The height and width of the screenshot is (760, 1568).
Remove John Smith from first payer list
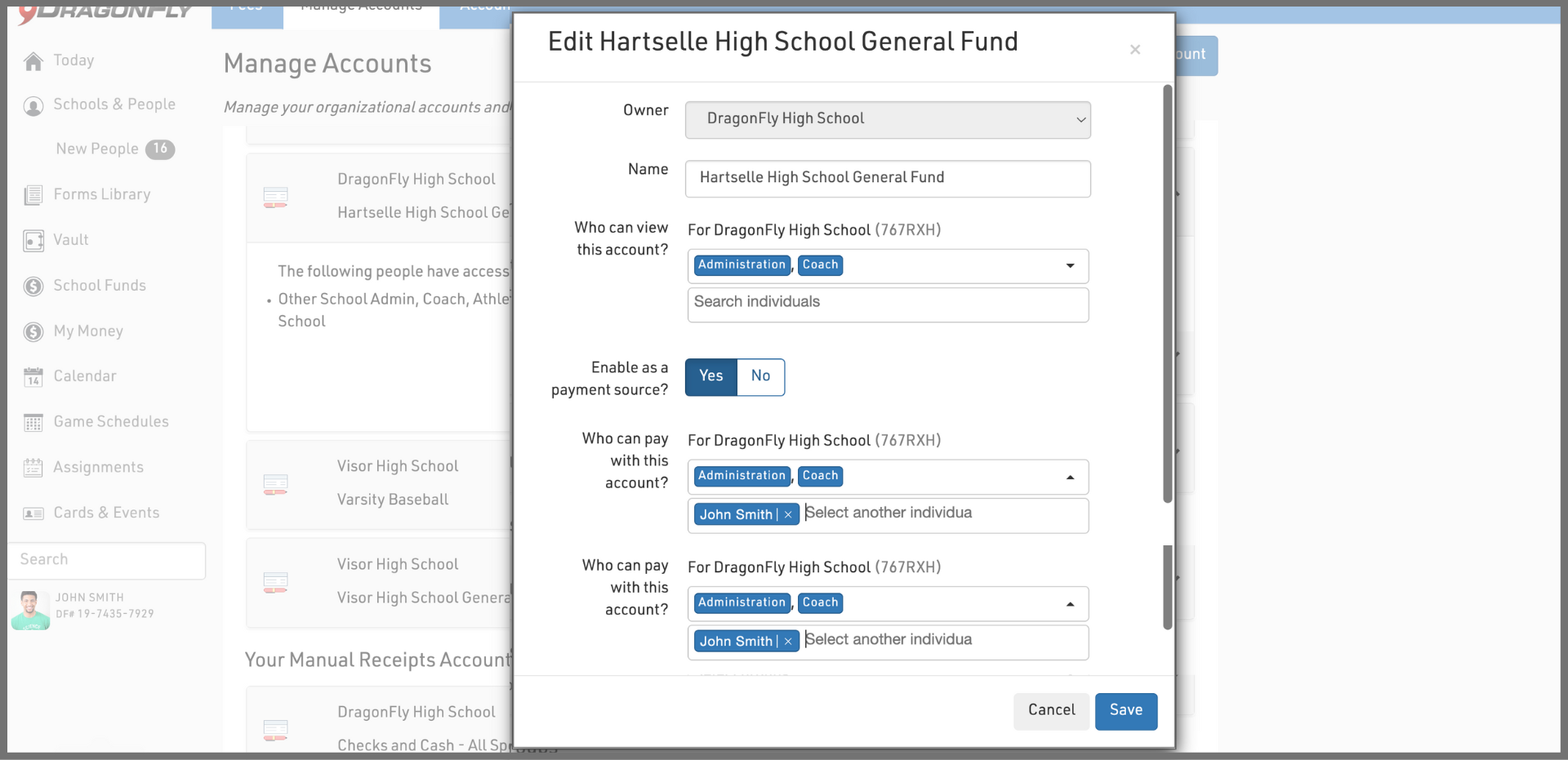tap(788, 515)
